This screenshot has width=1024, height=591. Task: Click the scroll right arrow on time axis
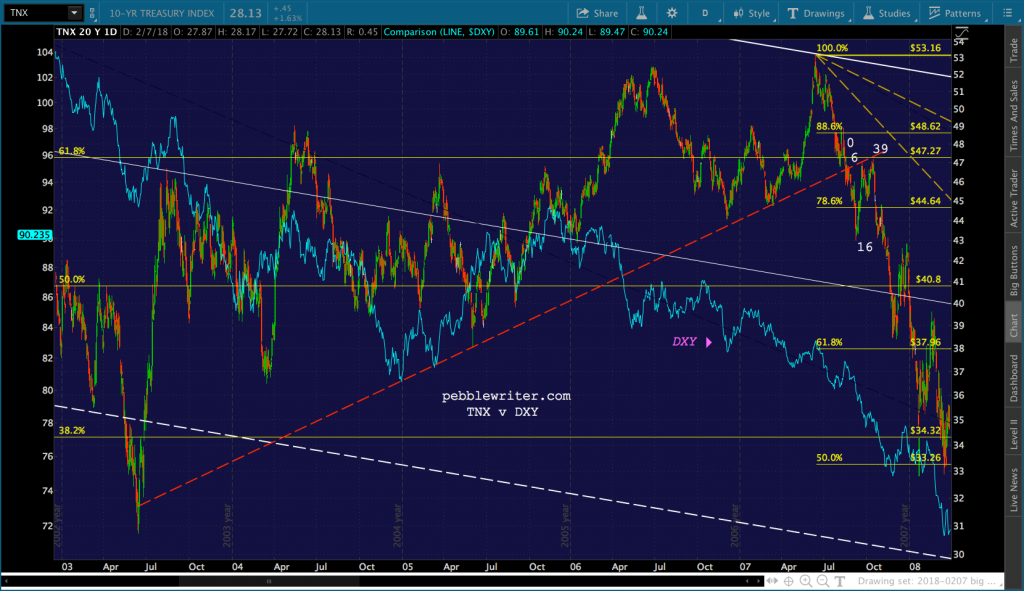point(758,581)
